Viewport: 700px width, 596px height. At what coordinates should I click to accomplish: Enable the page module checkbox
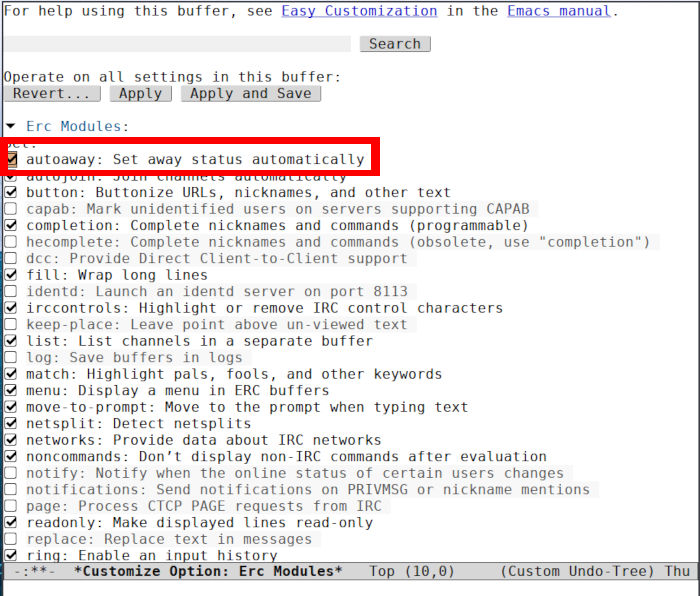[11, 506]
